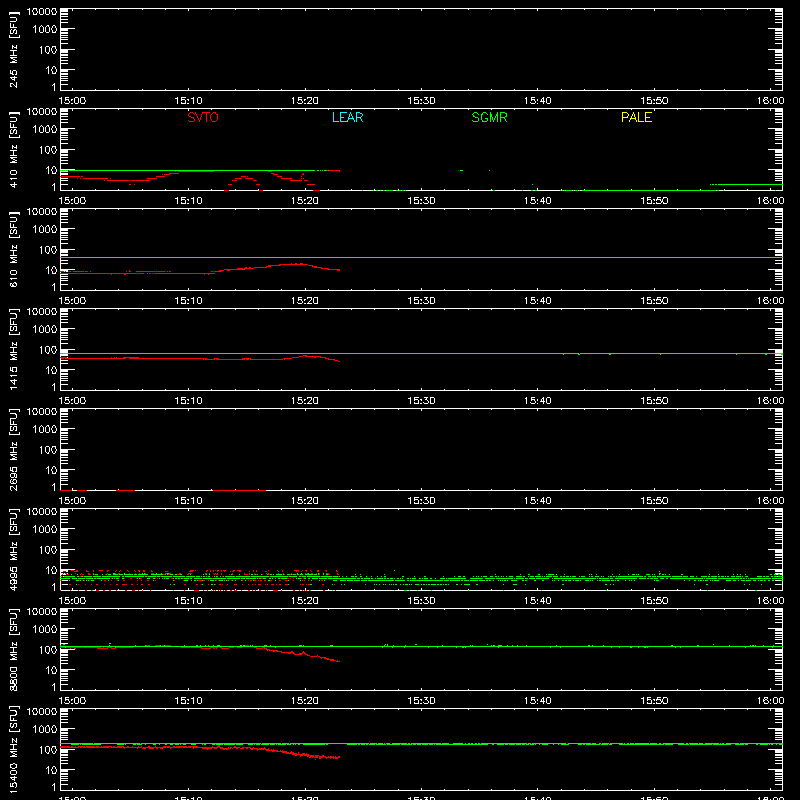This screenshot has width=800, height=800.
Task: Click the 100 tick label in 610 MHz panel
Action: click(48, 249)
